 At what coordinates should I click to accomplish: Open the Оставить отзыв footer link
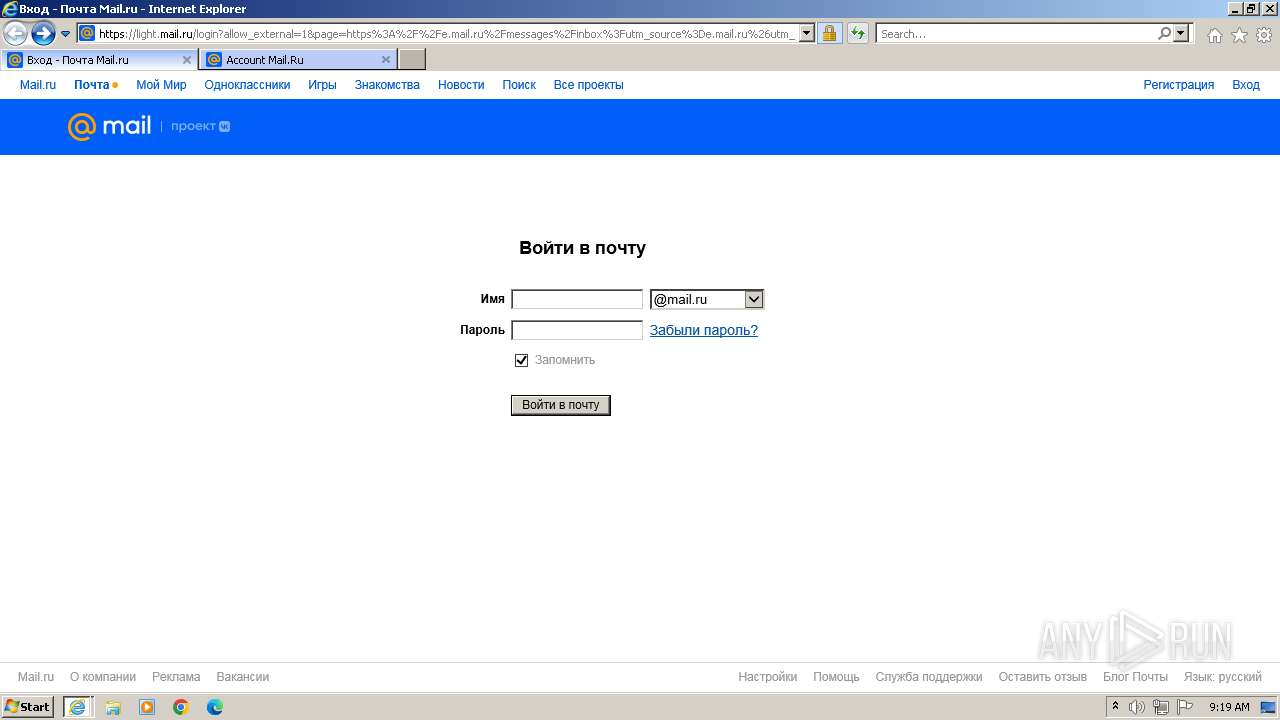(1043, 677)
